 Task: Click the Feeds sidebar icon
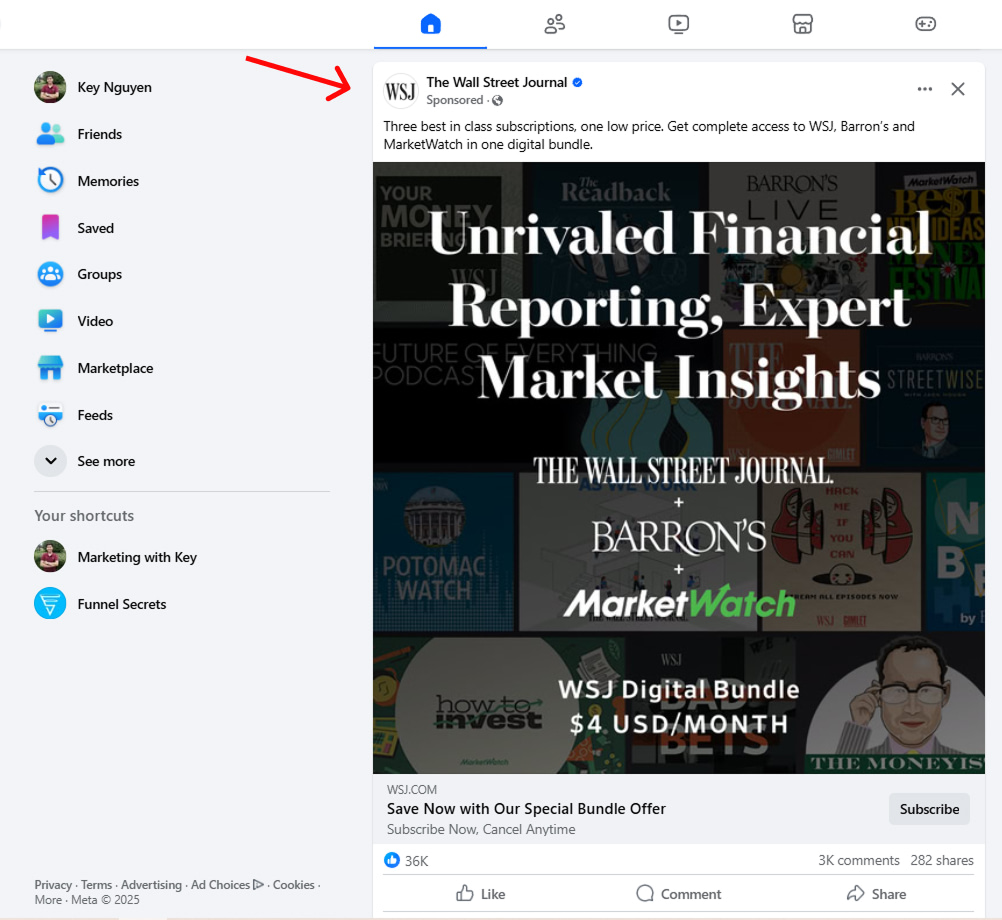(x=50, y=415)
